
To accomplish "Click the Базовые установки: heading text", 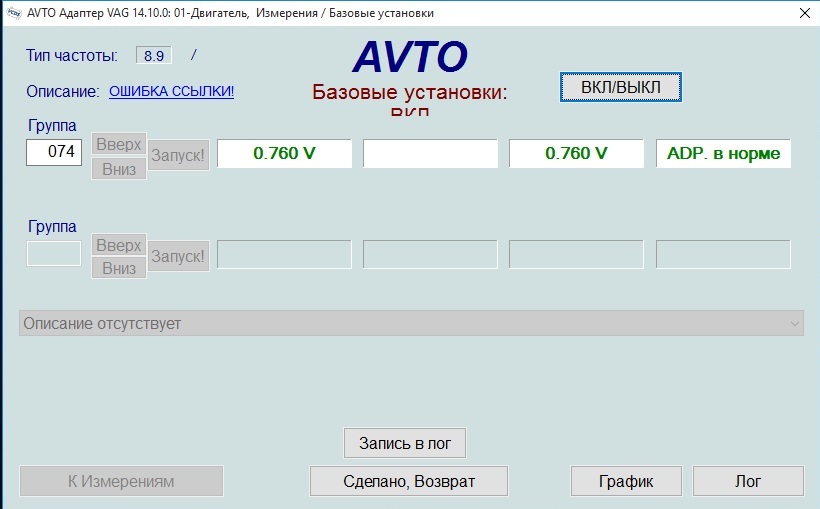I will (409, 93).
